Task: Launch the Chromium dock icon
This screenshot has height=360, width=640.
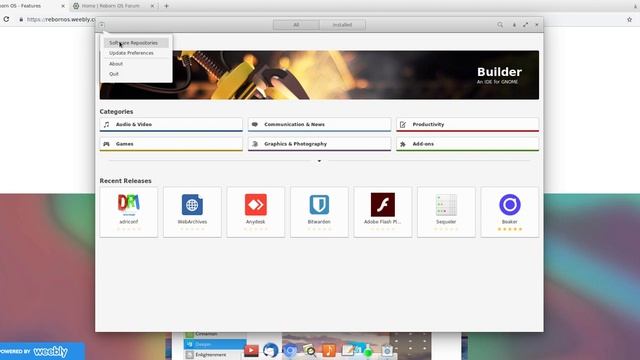Action: [x=290, y=351]
